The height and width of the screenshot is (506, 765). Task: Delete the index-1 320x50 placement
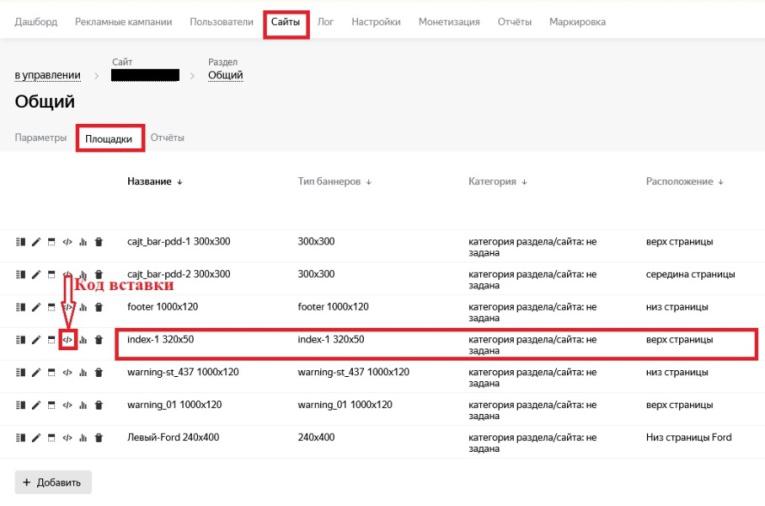click(x=99, y=340)
